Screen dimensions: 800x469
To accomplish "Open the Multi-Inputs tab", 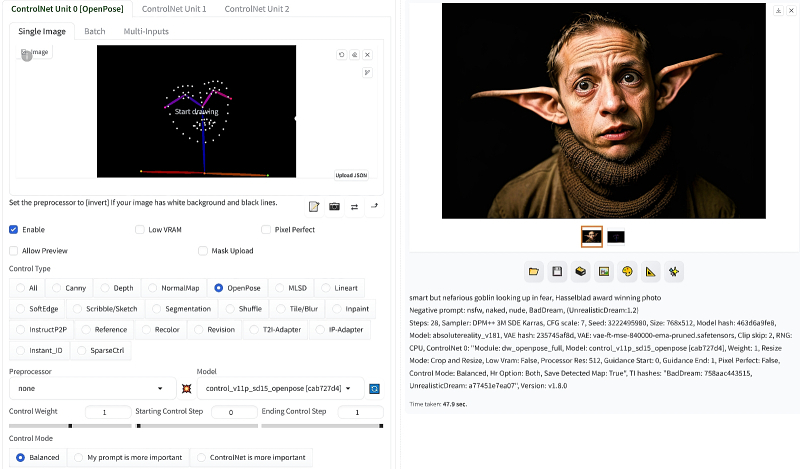I will click(x=146, y=31).
